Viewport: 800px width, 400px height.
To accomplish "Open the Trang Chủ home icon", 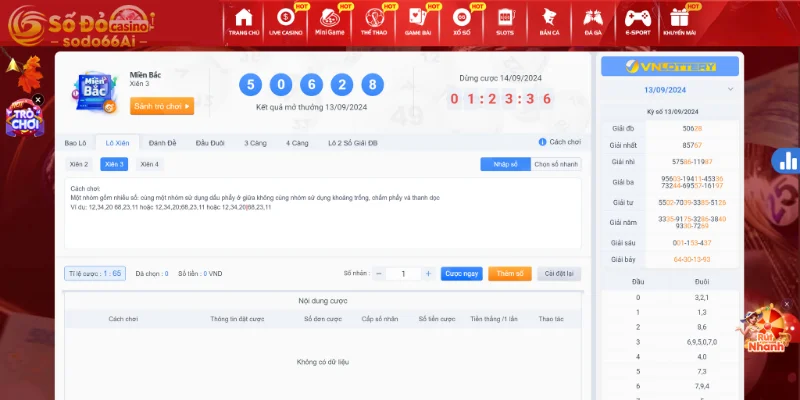I will coord(243,18).
